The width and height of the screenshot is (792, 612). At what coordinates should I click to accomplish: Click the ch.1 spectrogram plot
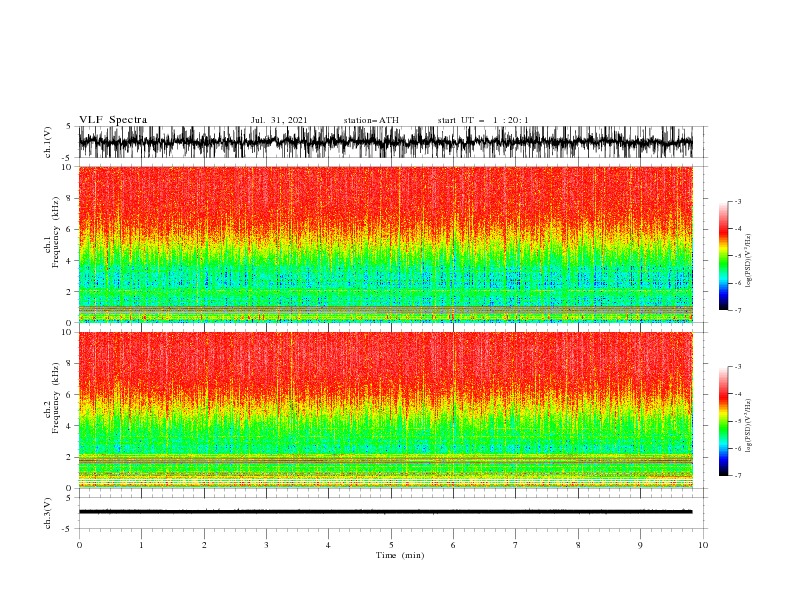click(385, 244)
